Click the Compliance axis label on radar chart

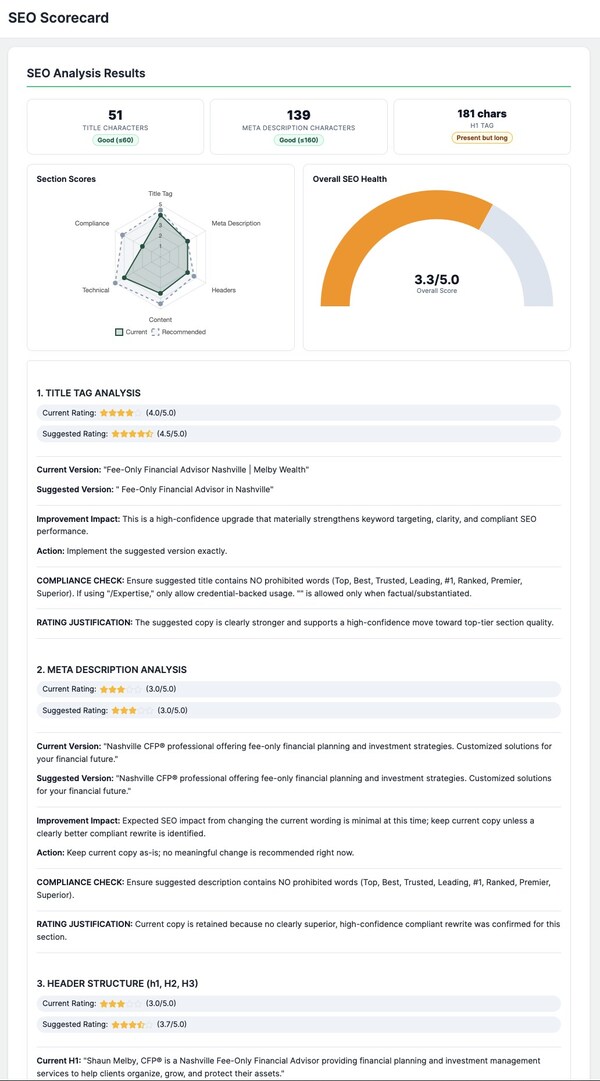(92, 223)
